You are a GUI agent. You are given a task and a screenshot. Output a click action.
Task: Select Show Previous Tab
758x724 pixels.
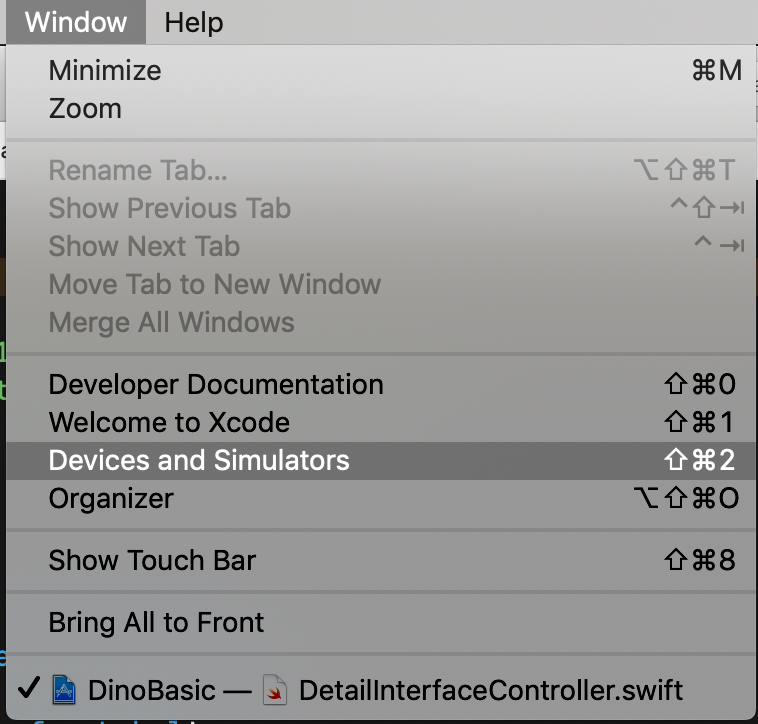(x=381, y=208)
